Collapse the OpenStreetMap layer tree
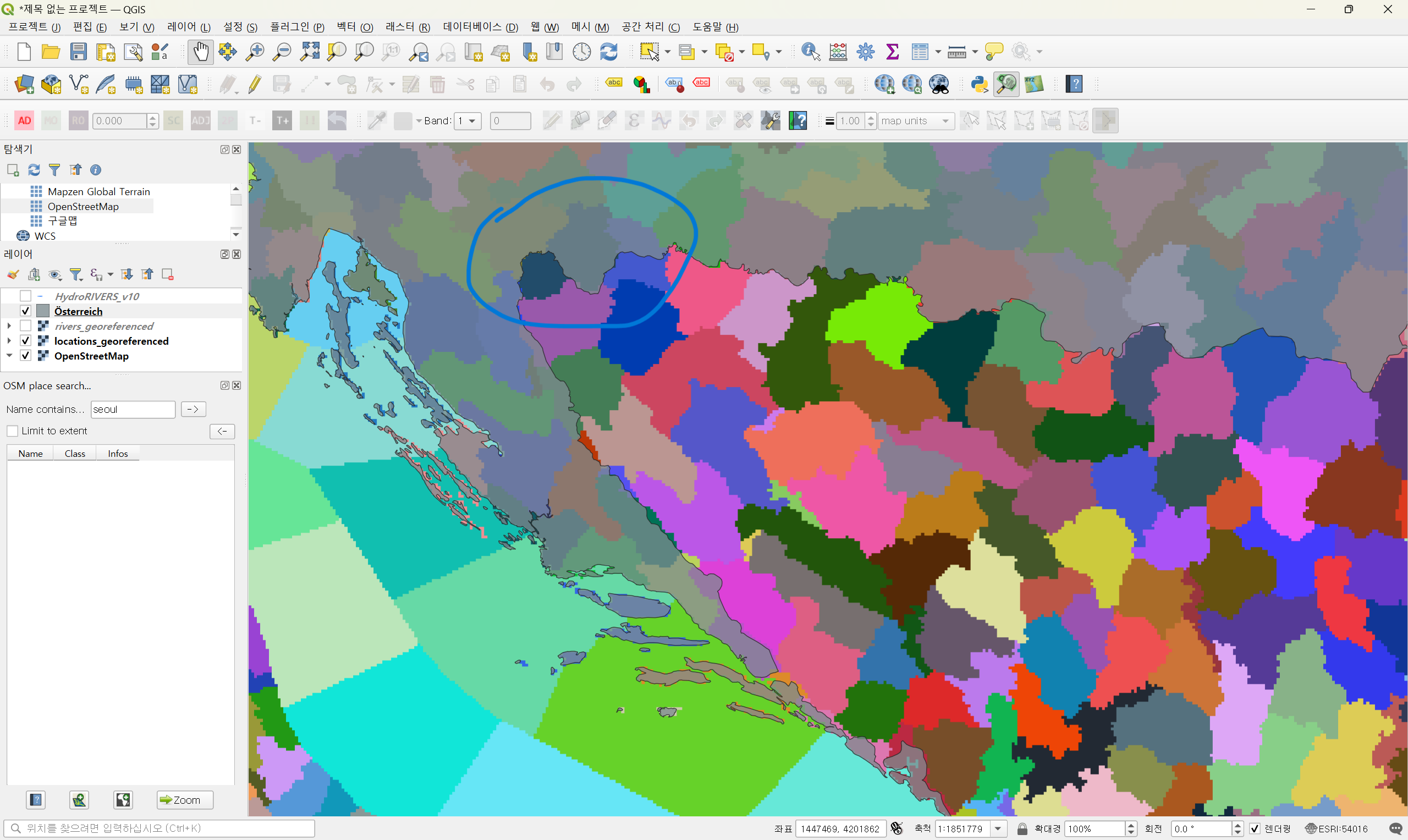Image resolution: width=1408 pixels, height=840 pixels. pos(9,356)
